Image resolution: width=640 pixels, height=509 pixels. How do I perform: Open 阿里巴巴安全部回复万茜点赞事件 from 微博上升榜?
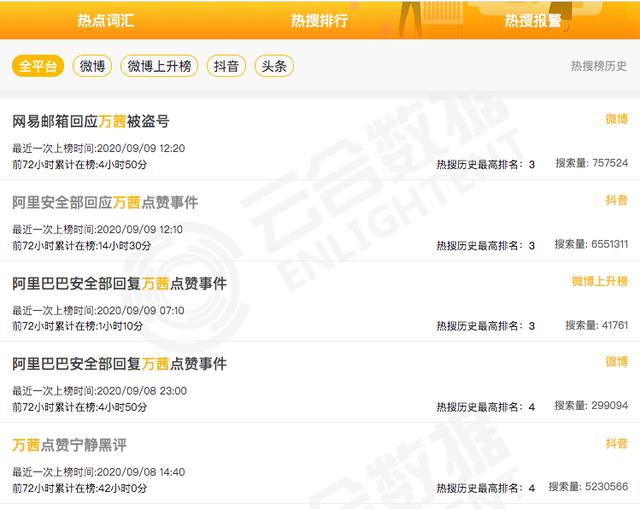(119, 283)
